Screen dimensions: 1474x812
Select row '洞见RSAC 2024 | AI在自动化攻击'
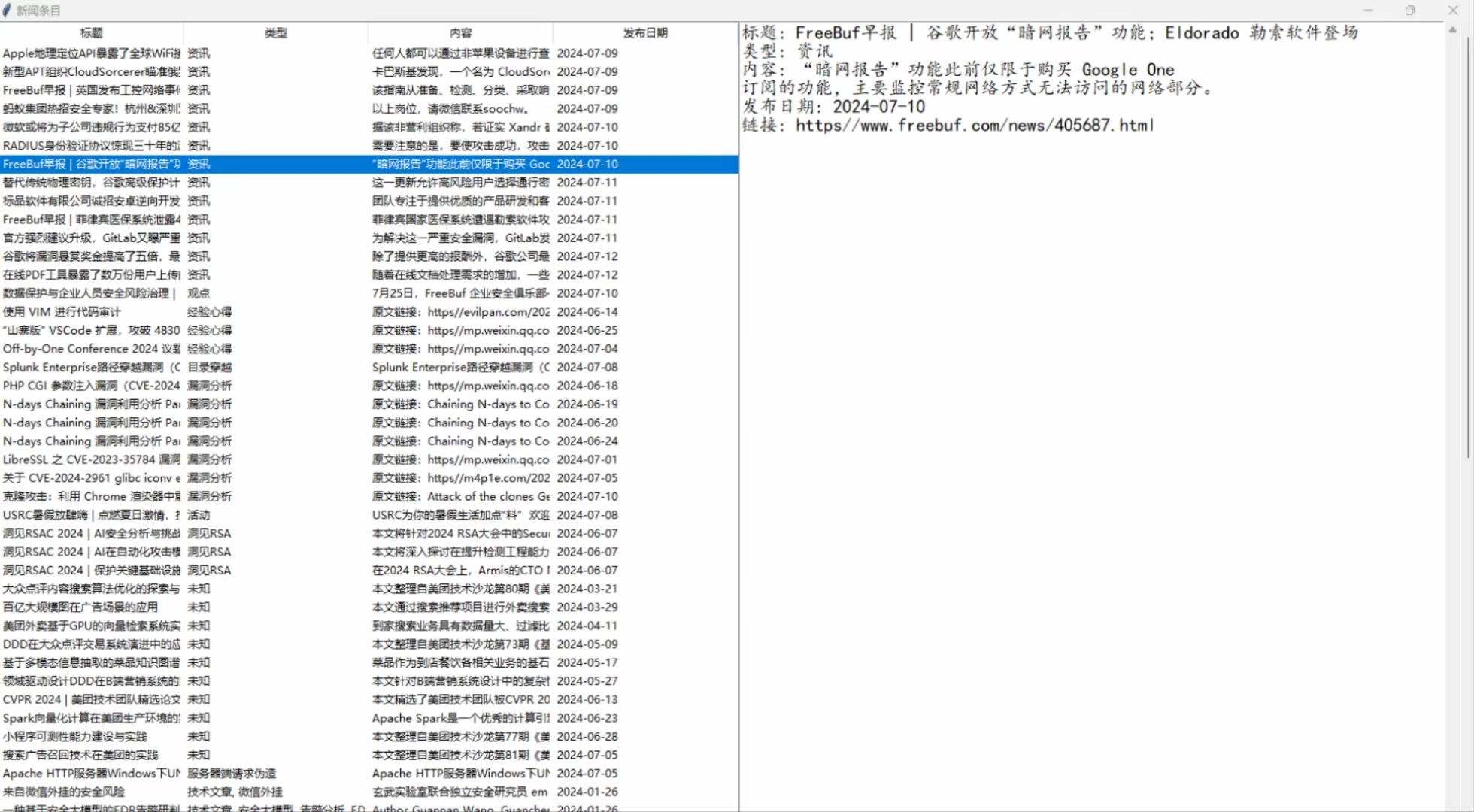(x=368, y=552)
